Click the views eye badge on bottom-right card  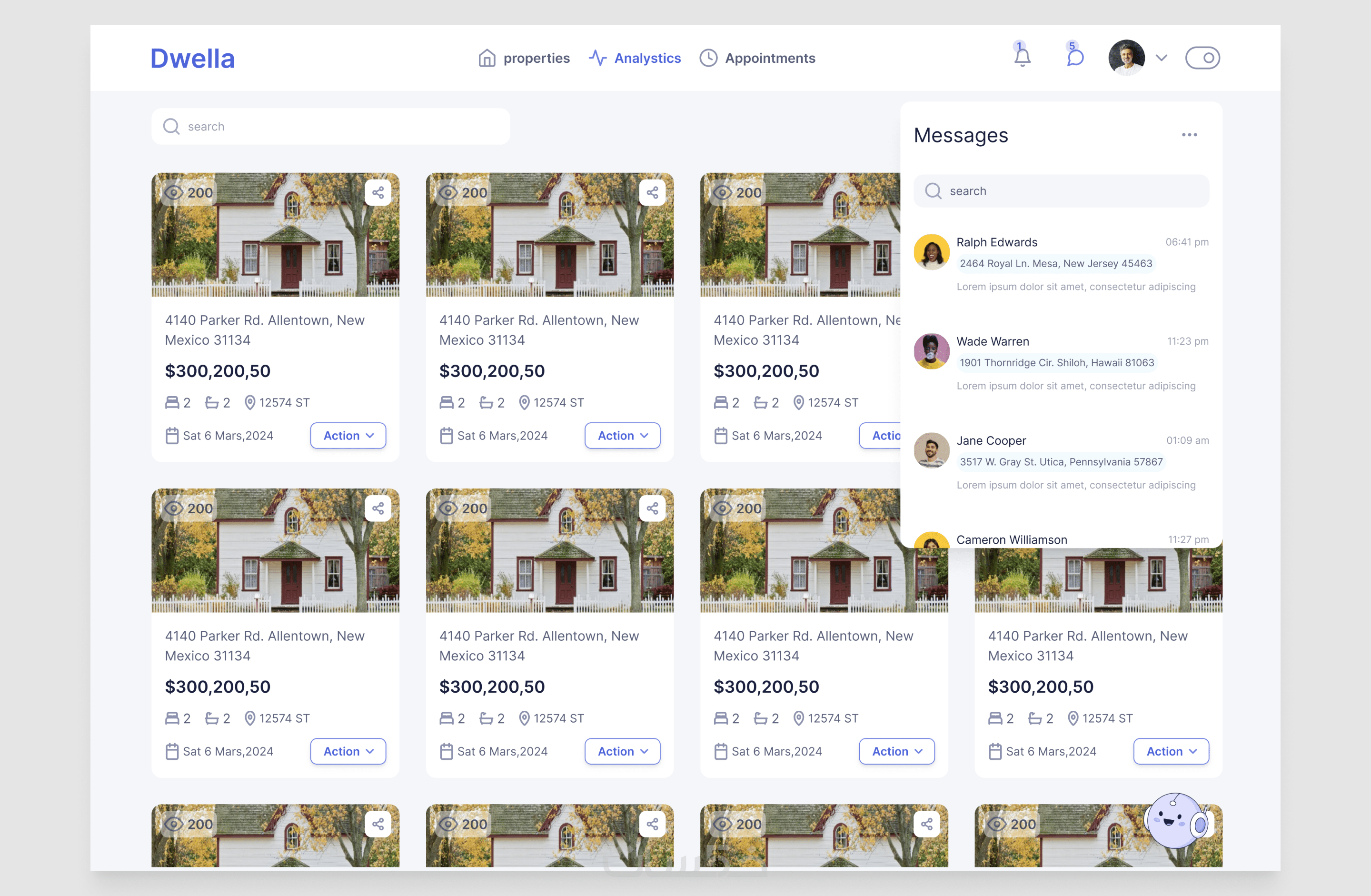[x=1012, y=824]
